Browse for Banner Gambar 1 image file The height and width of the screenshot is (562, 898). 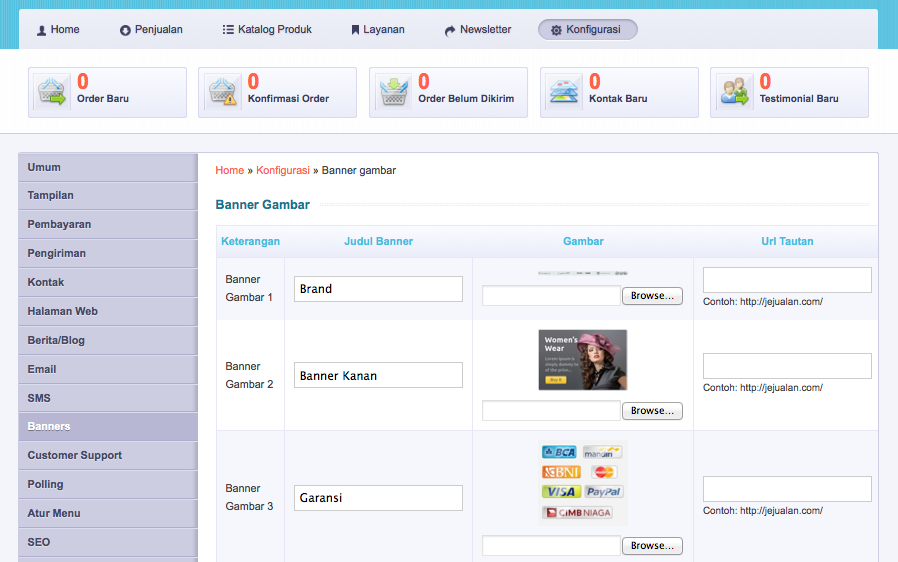[x=652, y=296]
